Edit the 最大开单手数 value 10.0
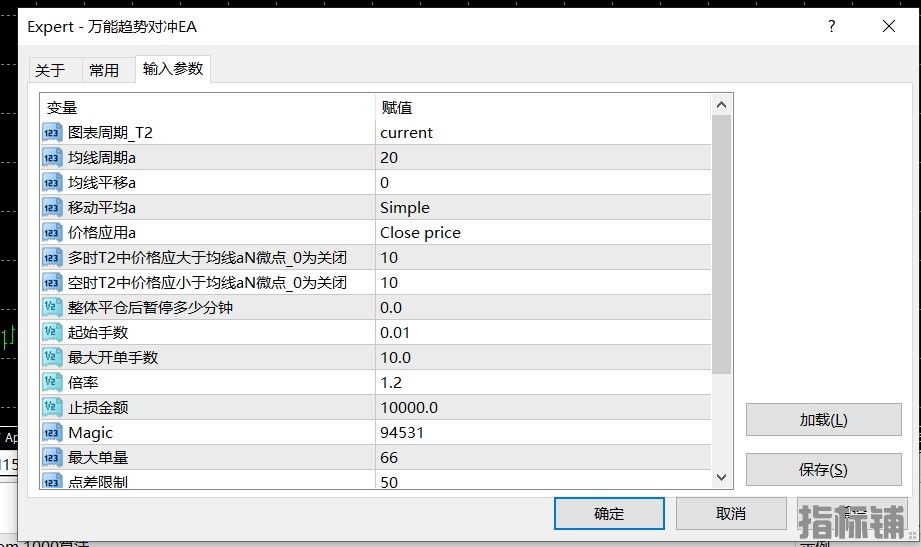921x547 pixels. tap(540, 358)
